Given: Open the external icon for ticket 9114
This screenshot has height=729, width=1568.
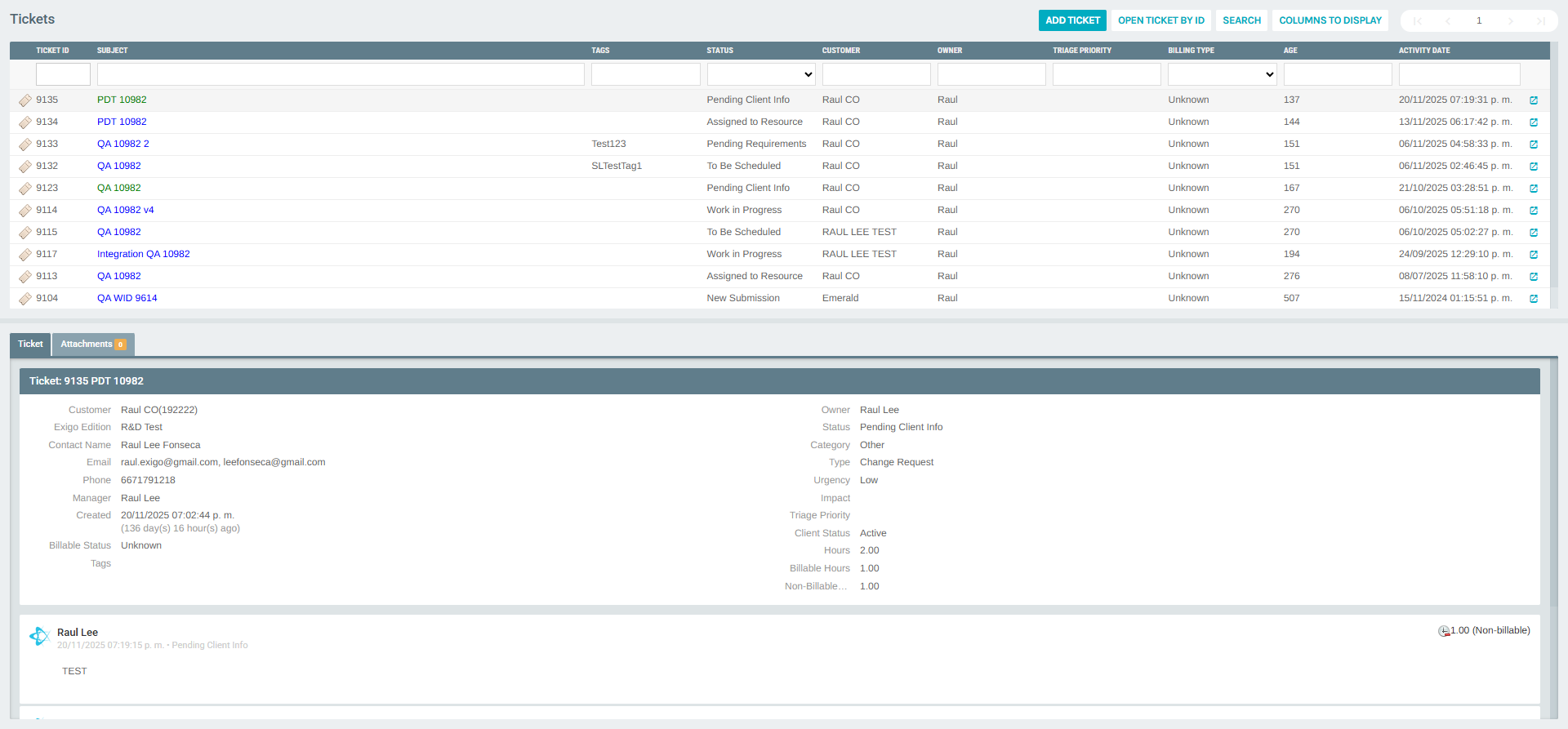Looking at the screenshot, I should (1533, 211).
